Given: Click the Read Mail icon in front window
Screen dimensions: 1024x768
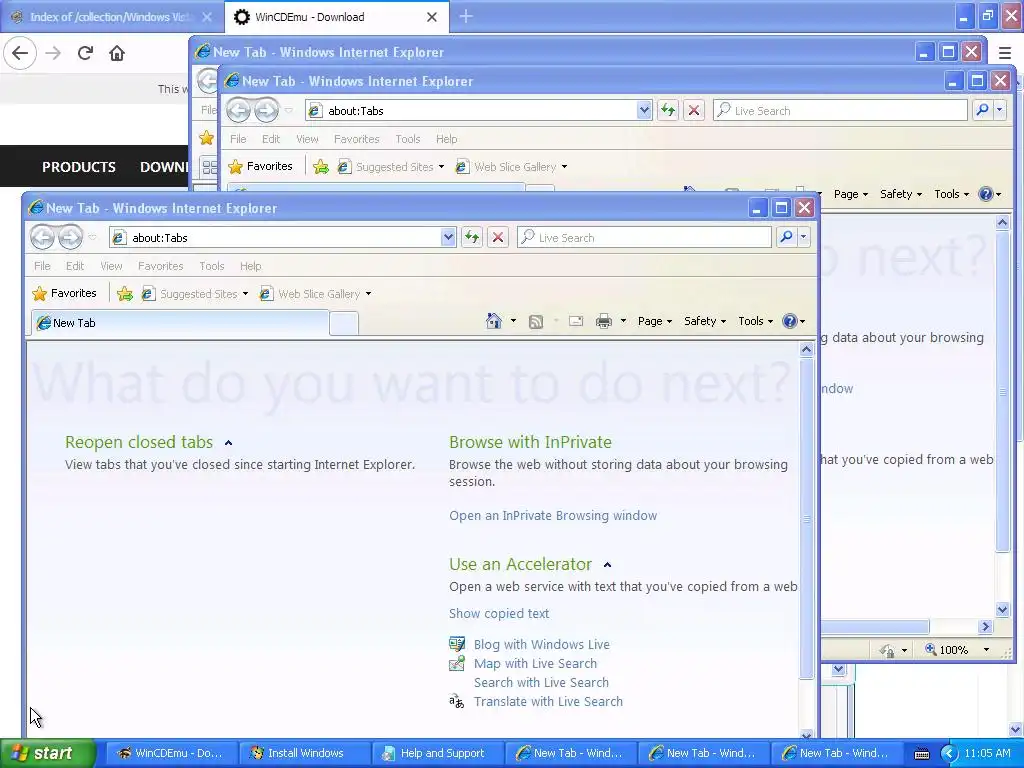Looking at the screenshot, I should tap(575, 321).
